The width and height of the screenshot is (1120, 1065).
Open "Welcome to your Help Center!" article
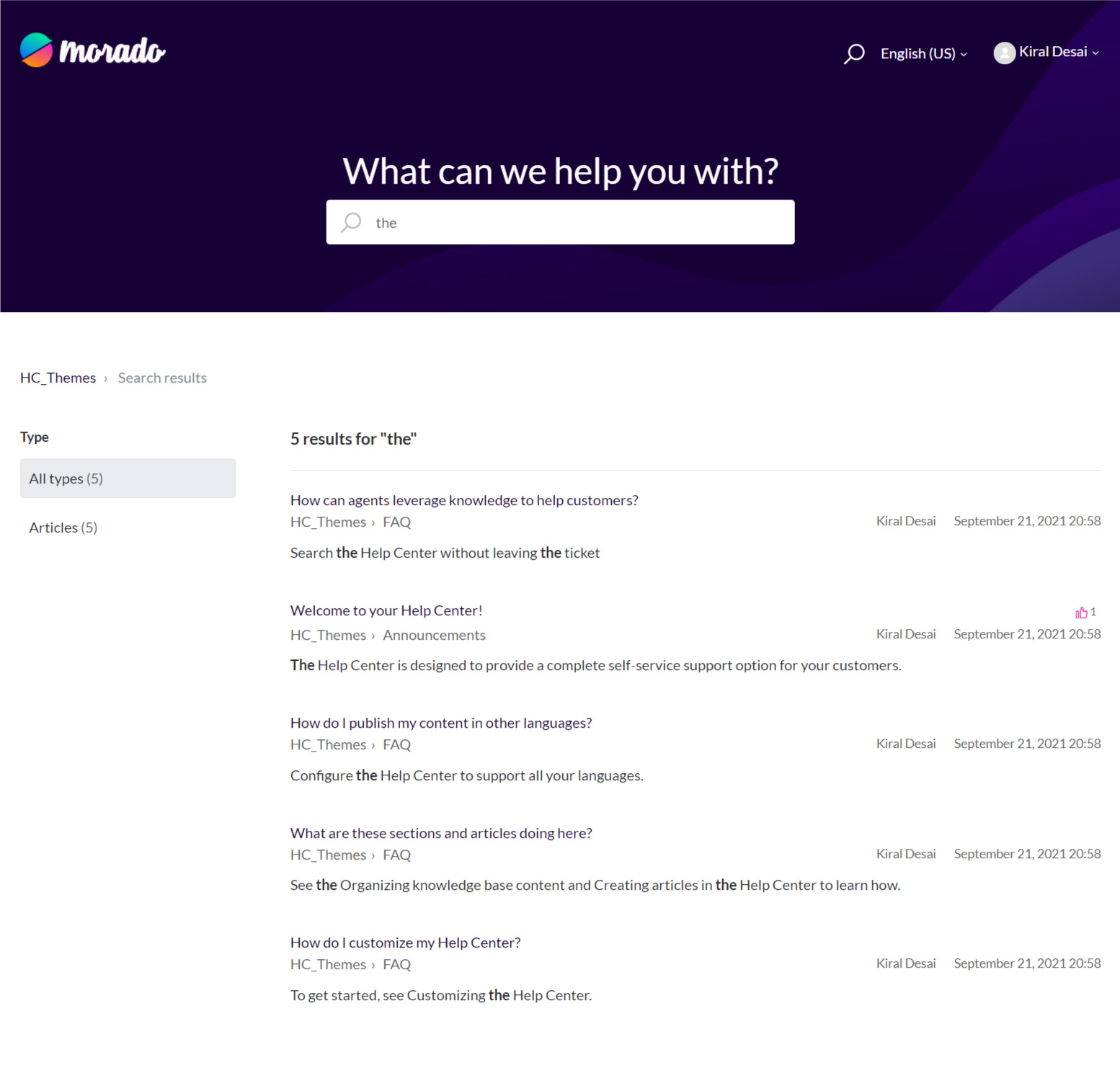[x=386, y=610]
